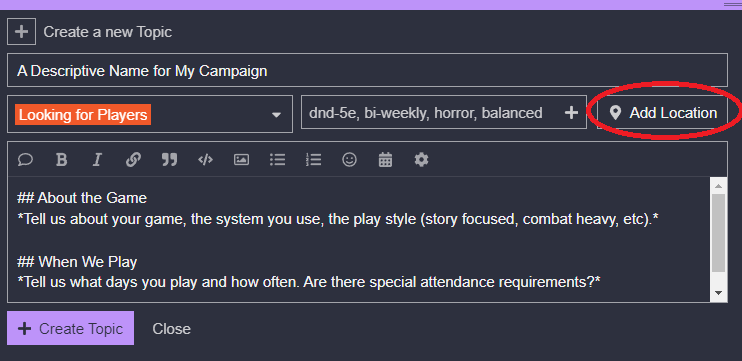Create a bulleted list

pyautogui.click(x=277, y=160)
